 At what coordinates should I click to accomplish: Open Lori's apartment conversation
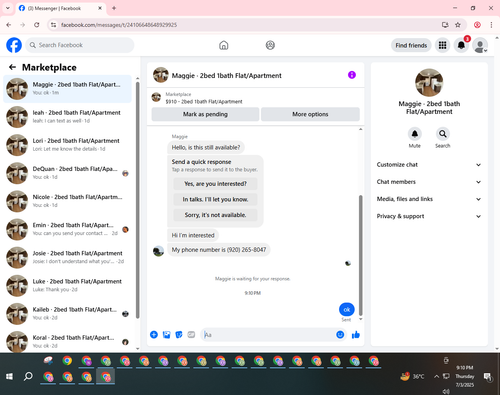pos(67,145)
